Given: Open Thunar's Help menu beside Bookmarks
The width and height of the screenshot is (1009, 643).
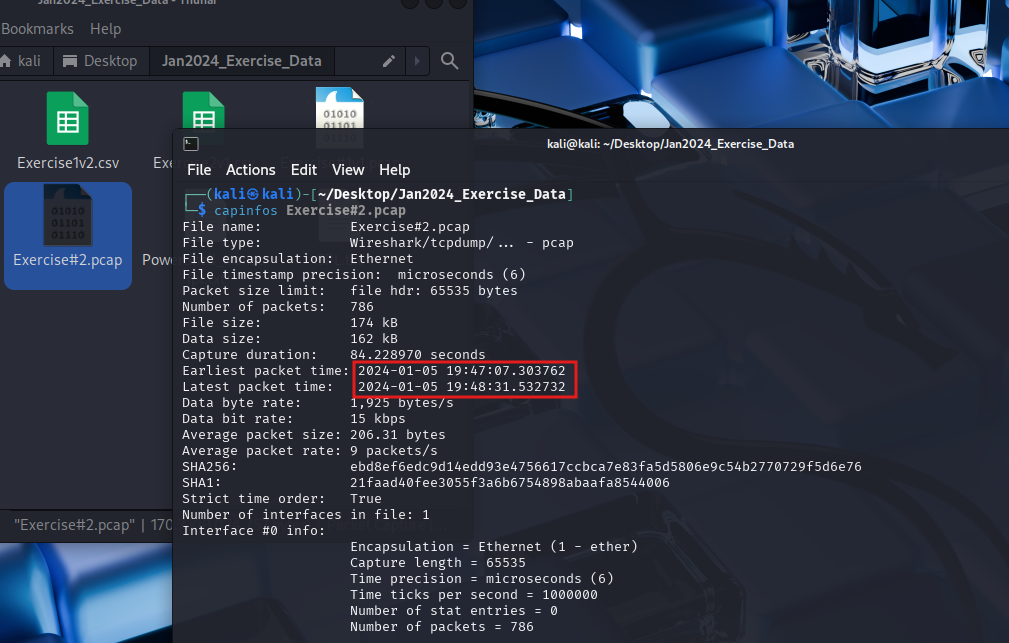Looking at the screenshot, I should (105, 29).
